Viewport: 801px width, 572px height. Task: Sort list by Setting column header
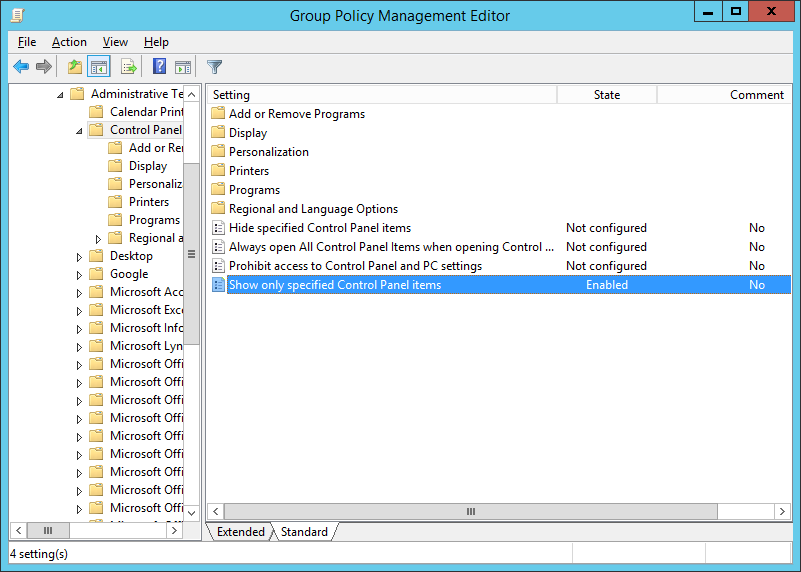(380, 95)
